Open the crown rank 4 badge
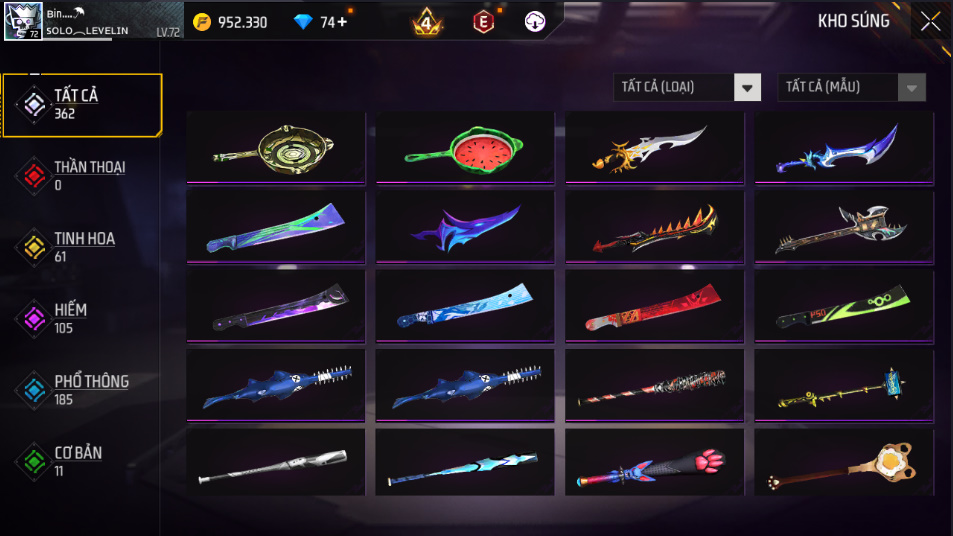The height and width of the screenshot is (536, 953). point(427,22)
